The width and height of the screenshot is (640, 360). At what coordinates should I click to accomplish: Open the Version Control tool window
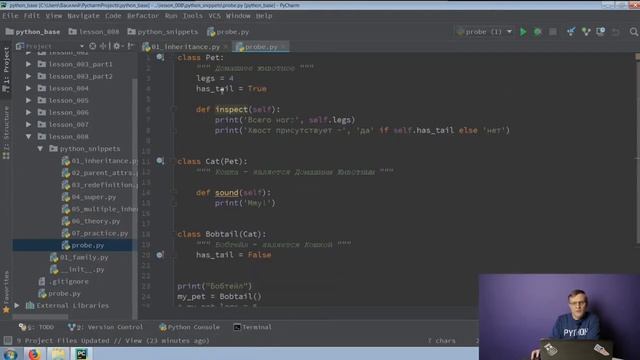pos(106,327)
